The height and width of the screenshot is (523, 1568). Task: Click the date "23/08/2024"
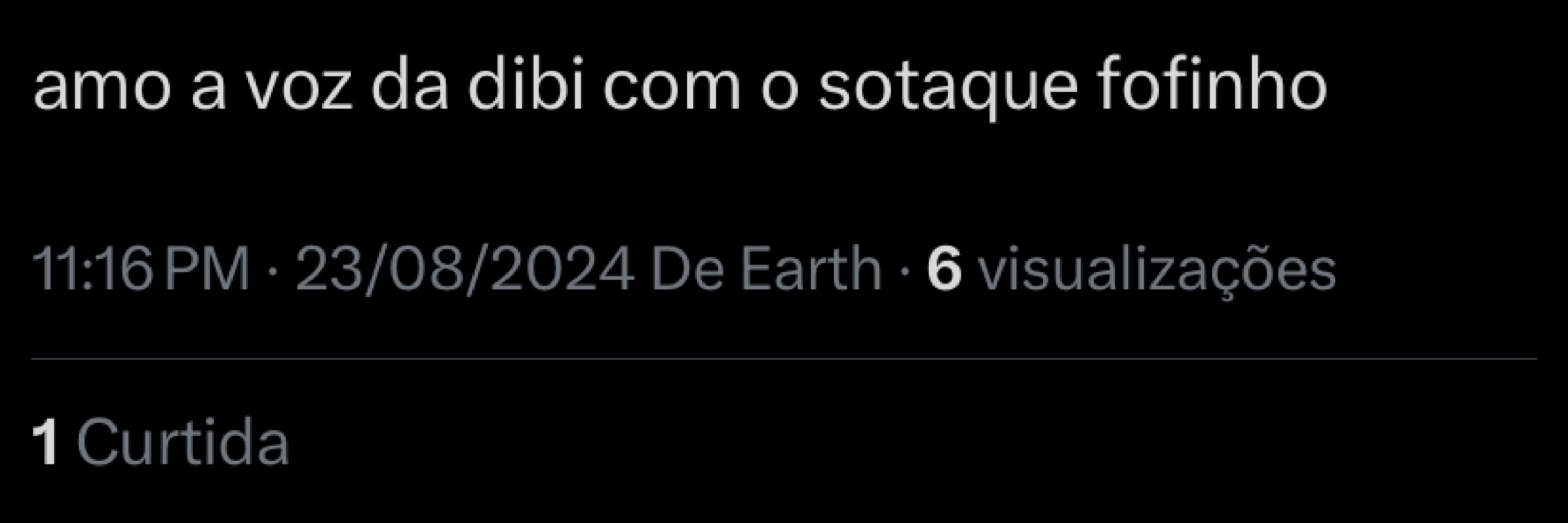tap(465, 269)
